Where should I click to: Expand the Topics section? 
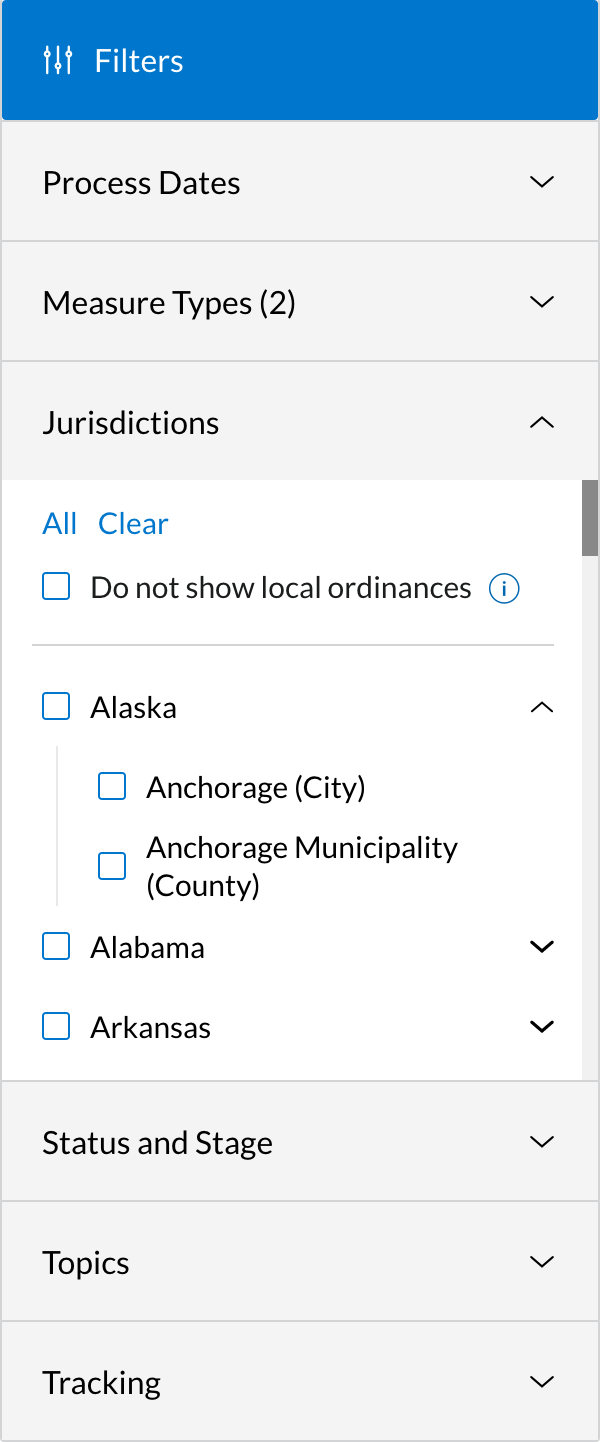coord(541,1261)
